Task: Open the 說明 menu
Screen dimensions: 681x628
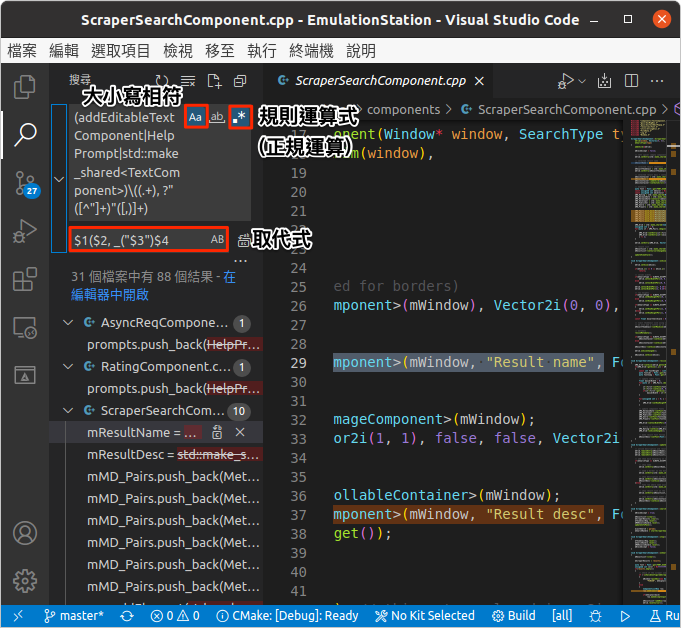Action: (361, 51)
